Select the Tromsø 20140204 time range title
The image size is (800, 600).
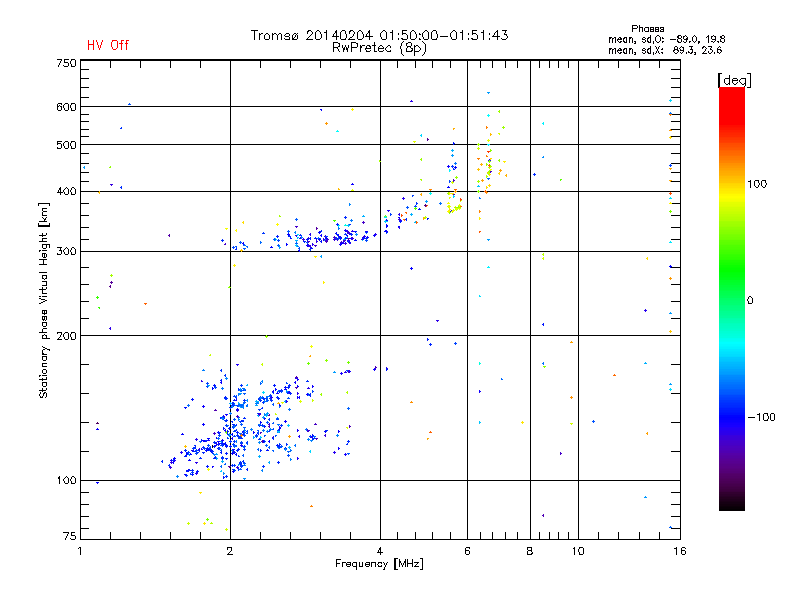379,35
